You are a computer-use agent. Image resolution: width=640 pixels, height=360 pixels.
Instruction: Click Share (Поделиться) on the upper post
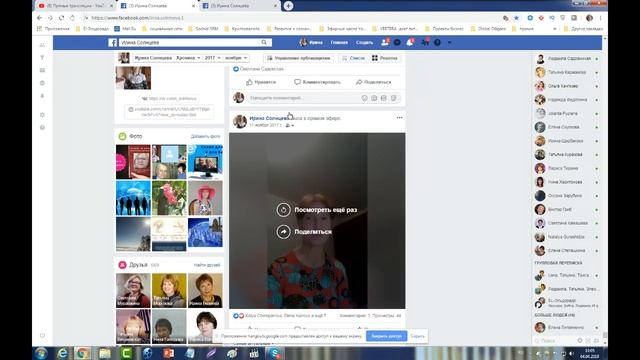tap(373, 82)
